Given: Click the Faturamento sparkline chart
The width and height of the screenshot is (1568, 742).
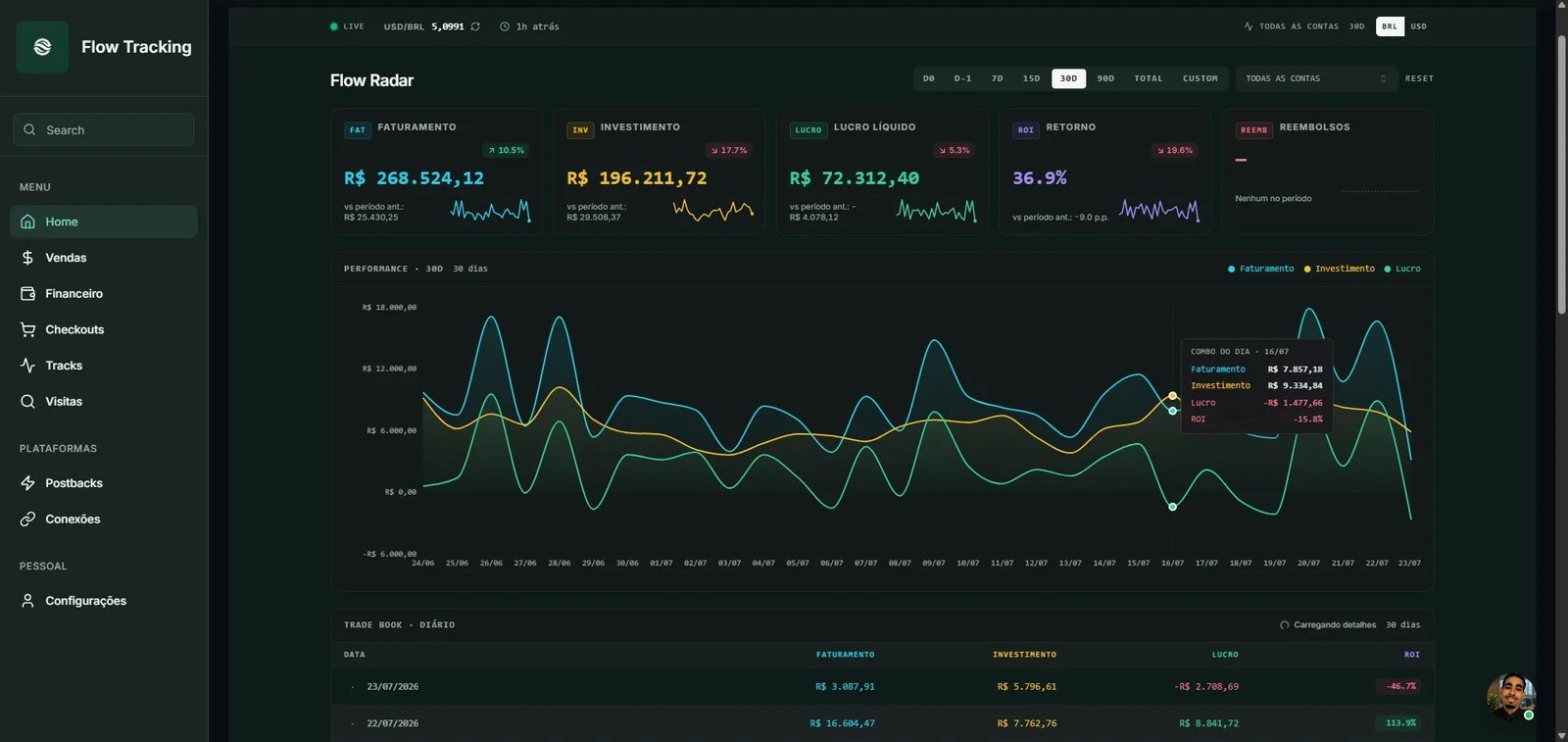Looking at the screenshot, I should (490, 210).
